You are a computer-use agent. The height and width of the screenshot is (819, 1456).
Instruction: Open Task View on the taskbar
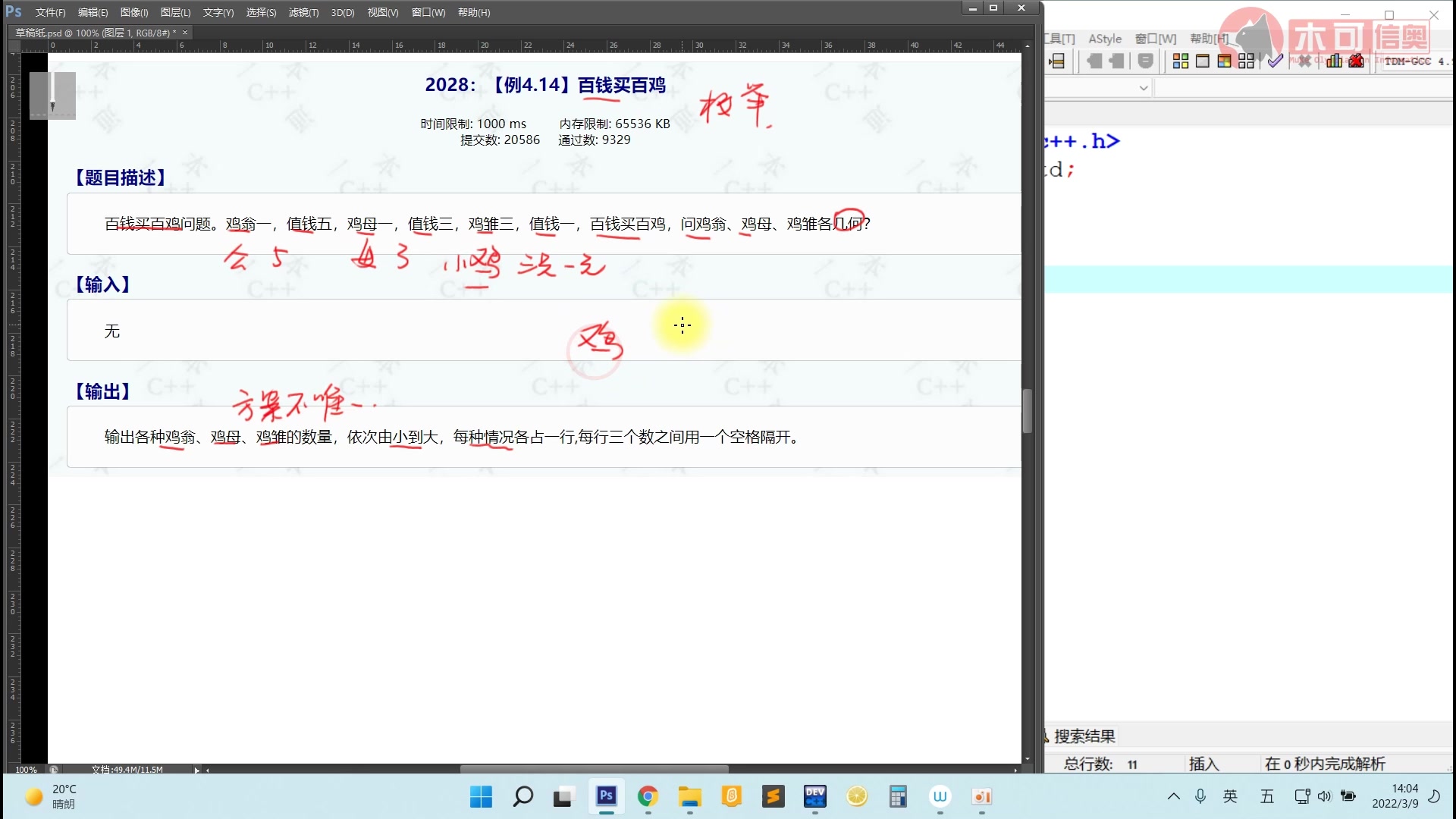(563, 796)
